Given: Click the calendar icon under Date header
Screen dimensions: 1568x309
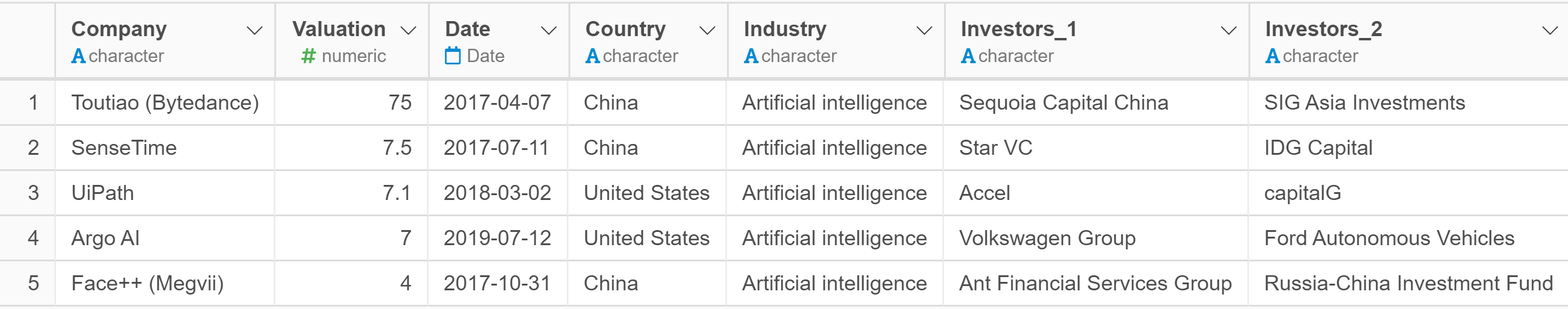Looking at the screenshot, I should 452,56.
